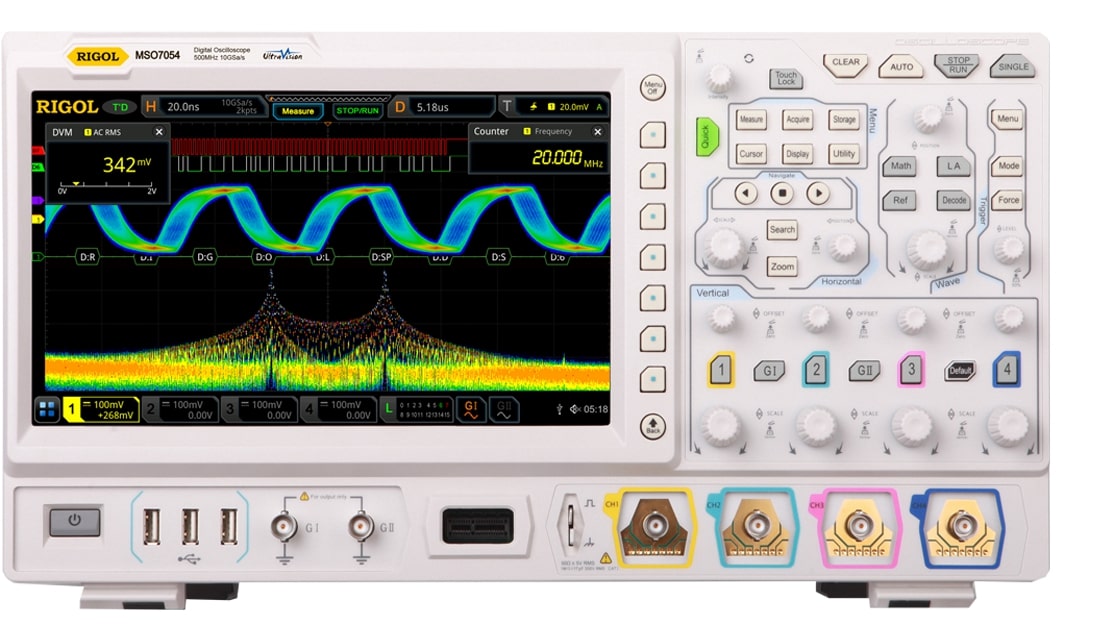
Task: Select the D:G decode label on the bus
Action: point(205,257)
